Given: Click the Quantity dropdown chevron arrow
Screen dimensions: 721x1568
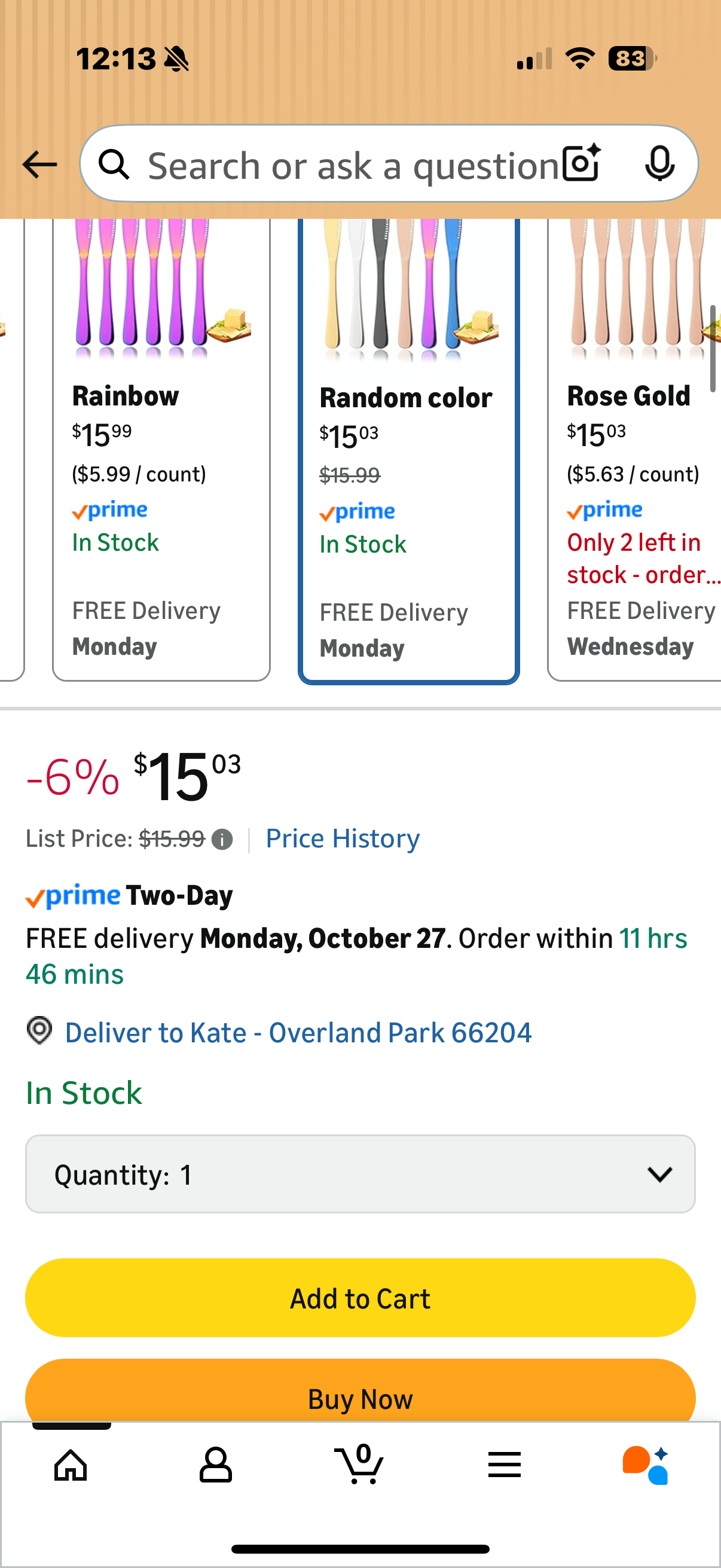Looking at the screenshot, I should (x=659, y=1174).
